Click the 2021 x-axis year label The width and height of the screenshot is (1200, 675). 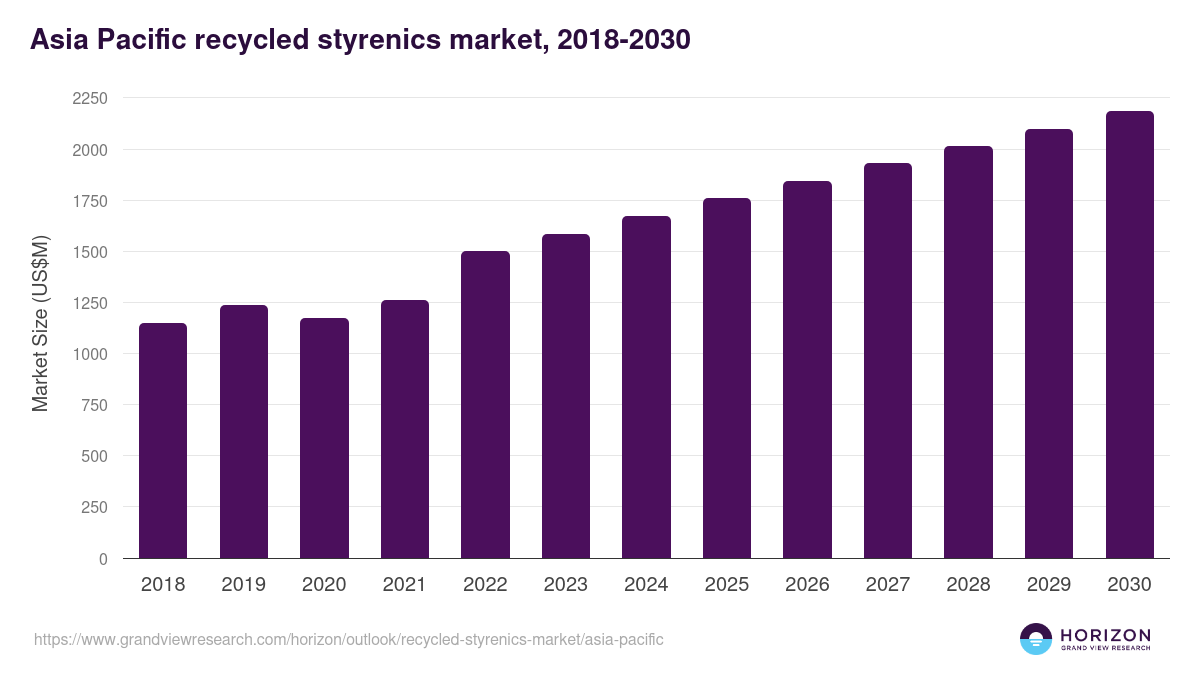(405, 585)
